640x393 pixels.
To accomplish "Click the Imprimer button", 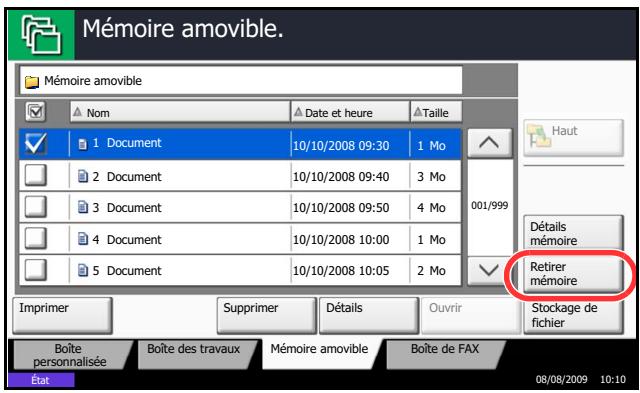I will click(x=62, y=315).
